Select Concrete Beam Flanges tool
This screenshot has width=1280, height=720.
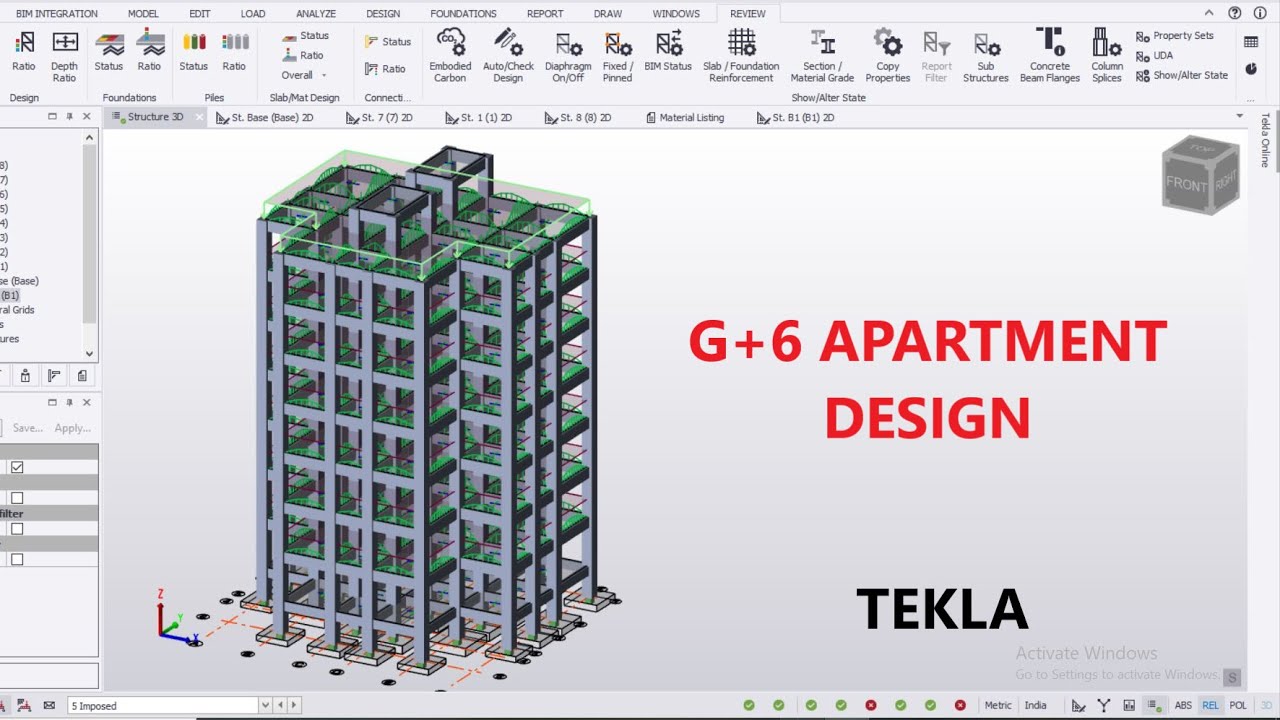click(1050, 56)
